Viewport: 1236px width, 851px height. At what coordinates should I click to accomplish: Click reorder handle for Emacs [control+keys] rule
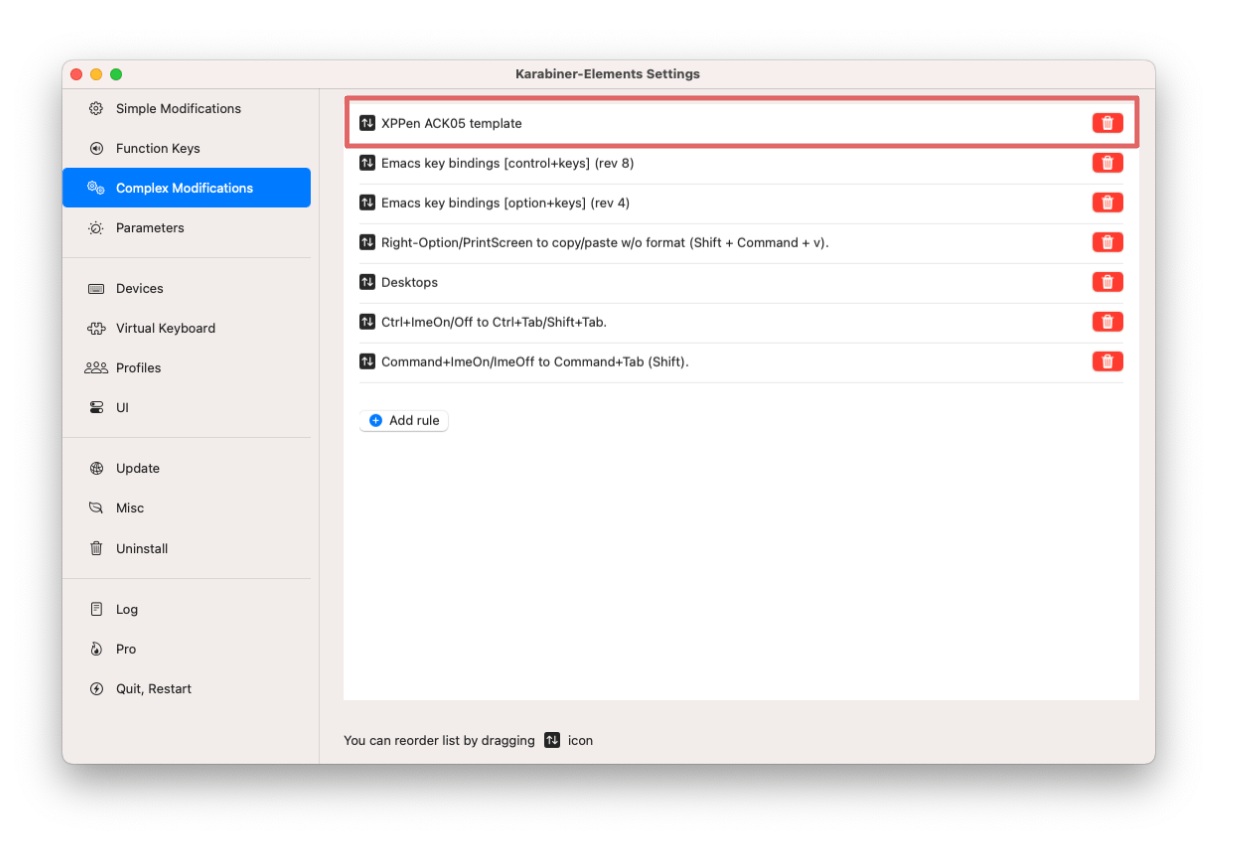367,163
